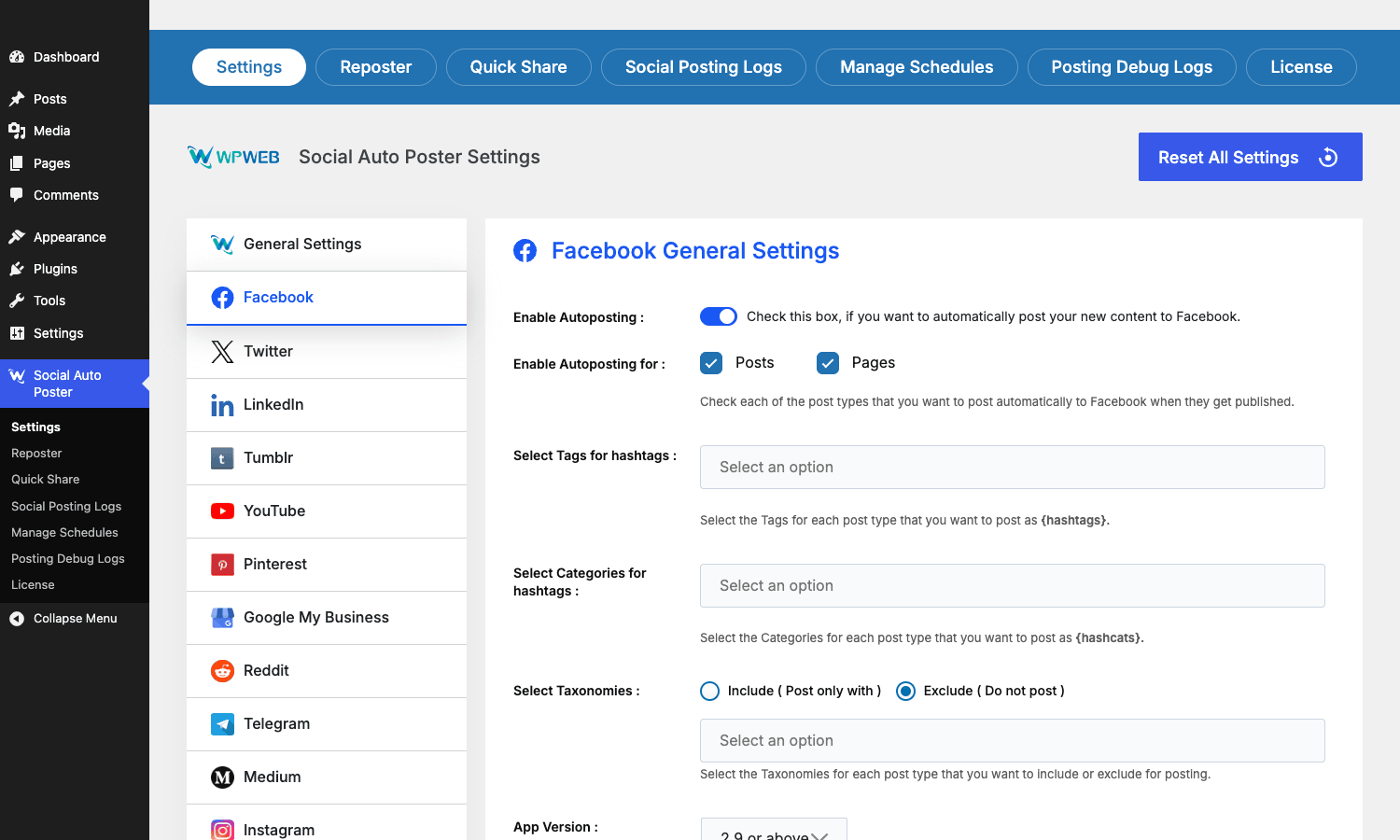This screenshot has width=1400, height=840.
Task: Click the Reddit icon
Action: [x=222, y=671]
